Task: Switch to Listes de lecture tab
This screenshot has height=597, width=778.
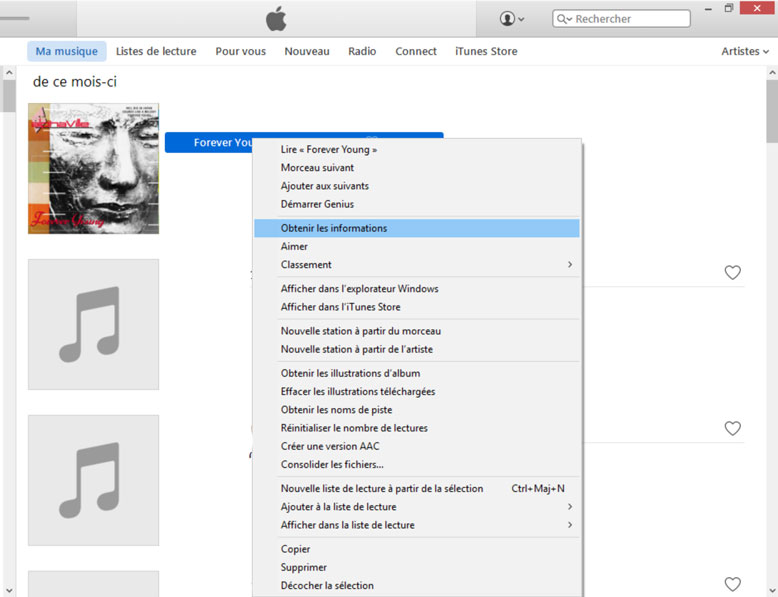Action: coord(156,51)
